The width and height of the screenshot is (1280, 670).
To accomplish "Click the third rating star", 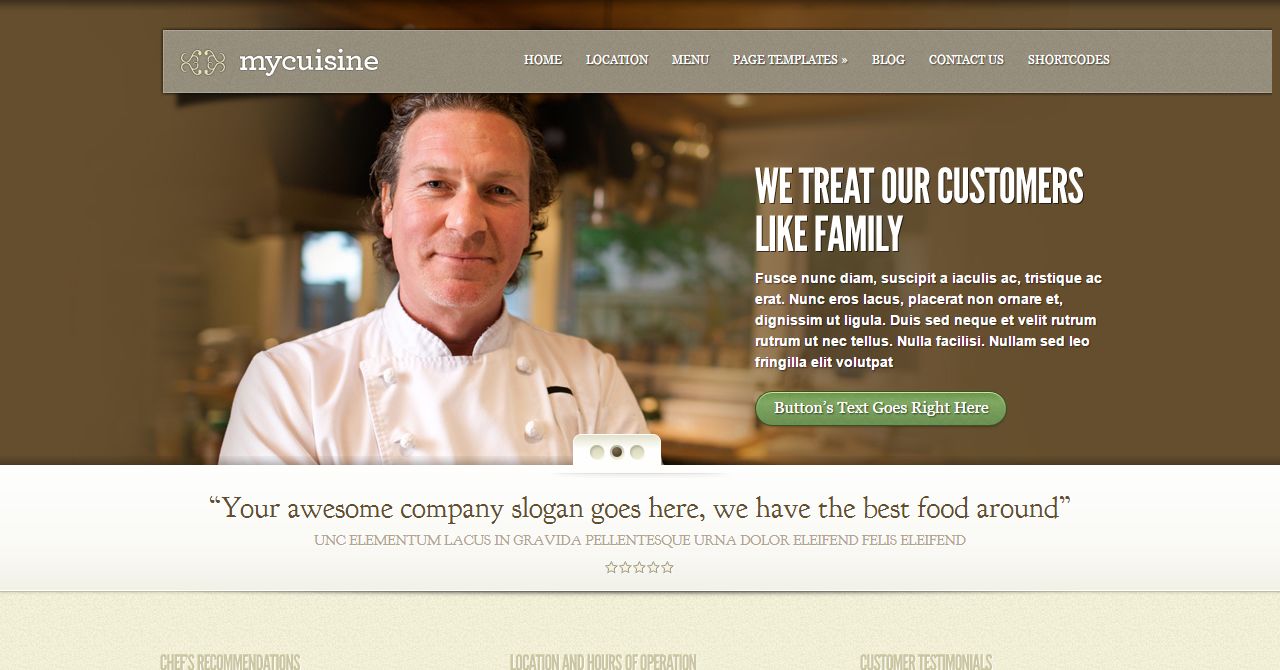I will coord(639,567).
